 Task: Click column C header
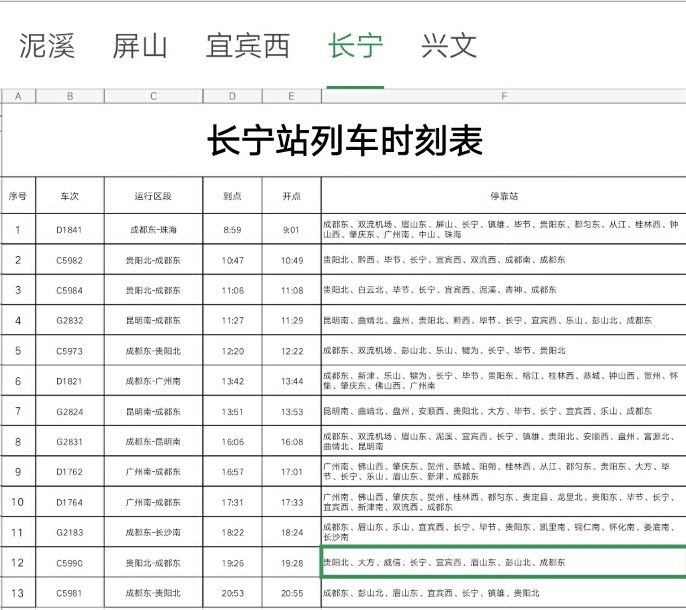click(153, 96)
